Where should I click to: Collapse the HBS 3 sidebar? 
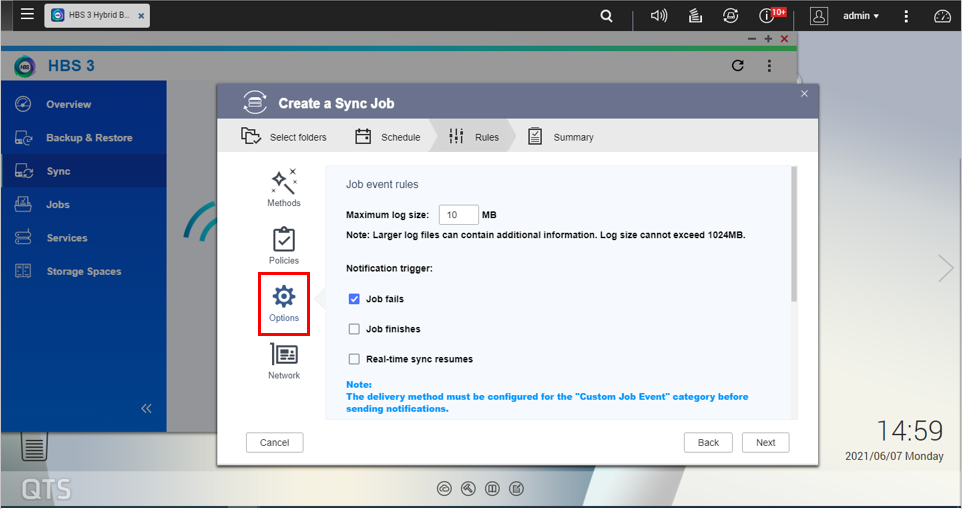click(x=146, y=408)
